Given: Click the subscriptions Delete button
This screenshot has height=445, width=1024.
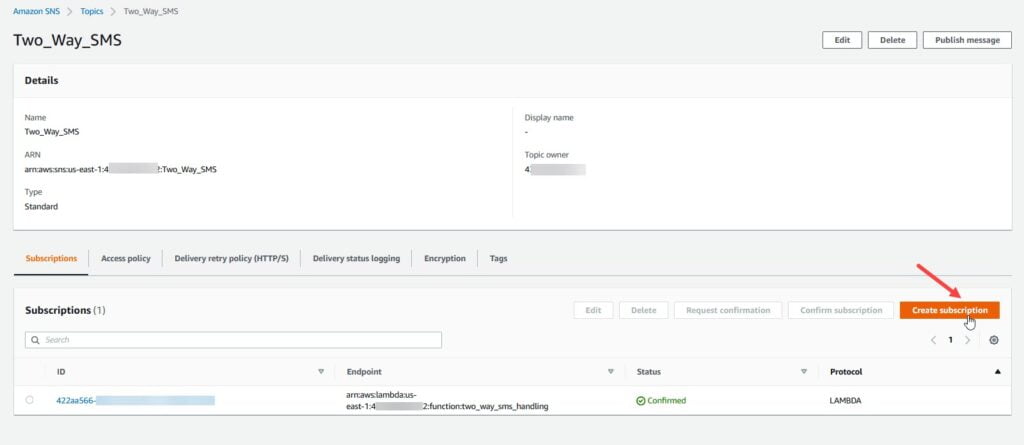Looking at the screenshot, I should pos(643,310).
